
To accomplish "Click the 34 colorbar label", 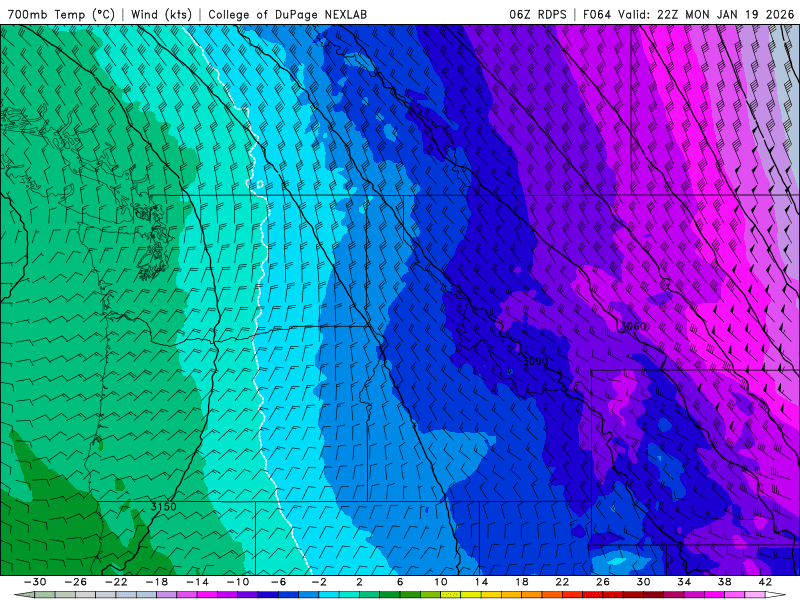I will coord(684,582).
